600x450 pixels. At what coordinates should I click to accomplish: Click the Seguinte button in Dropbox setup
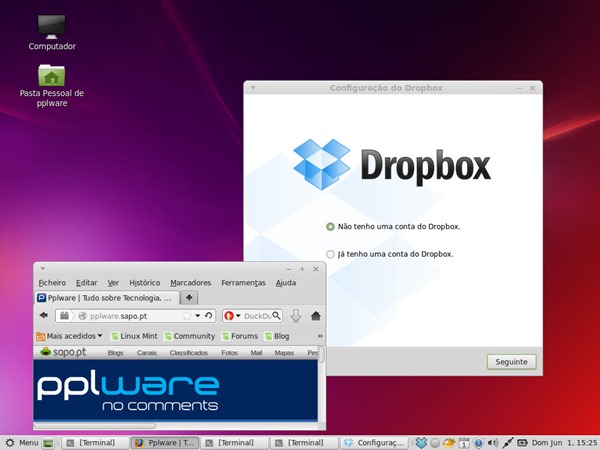pos(511,362)
